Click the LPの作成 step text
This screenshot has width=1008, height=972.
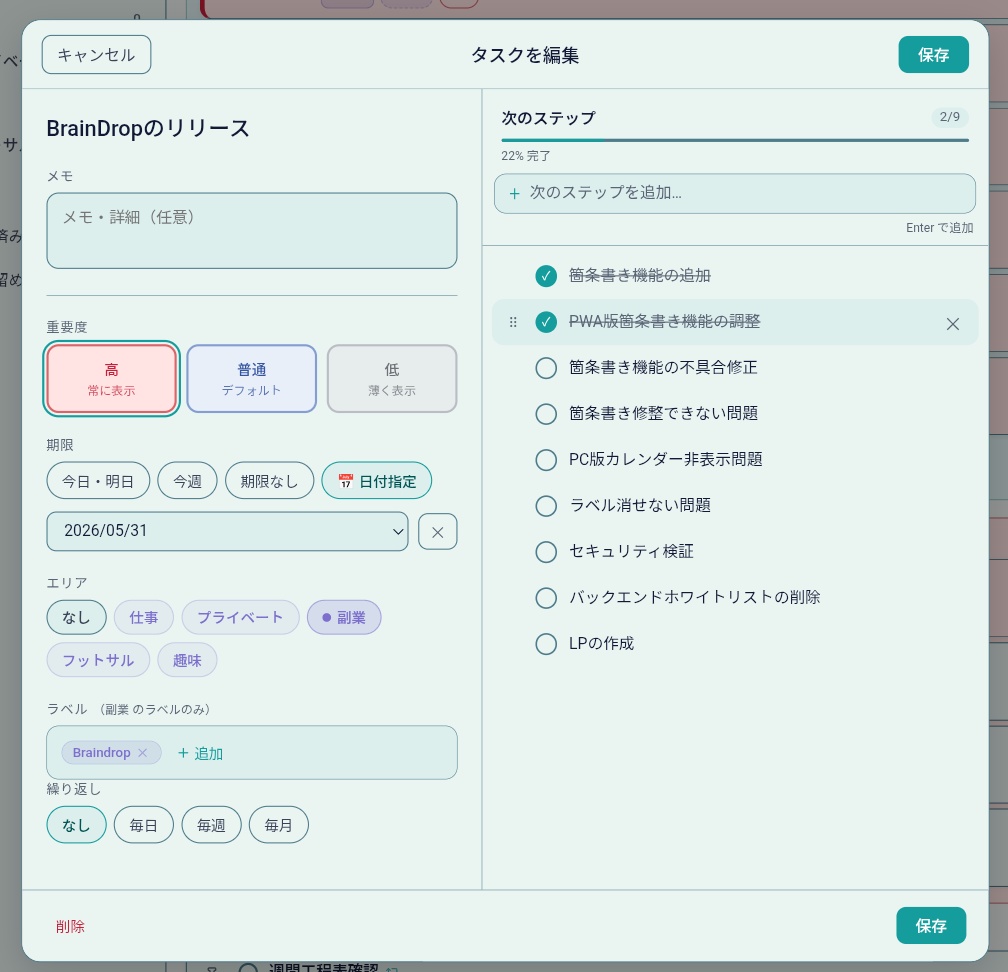(x=601, y=644)
